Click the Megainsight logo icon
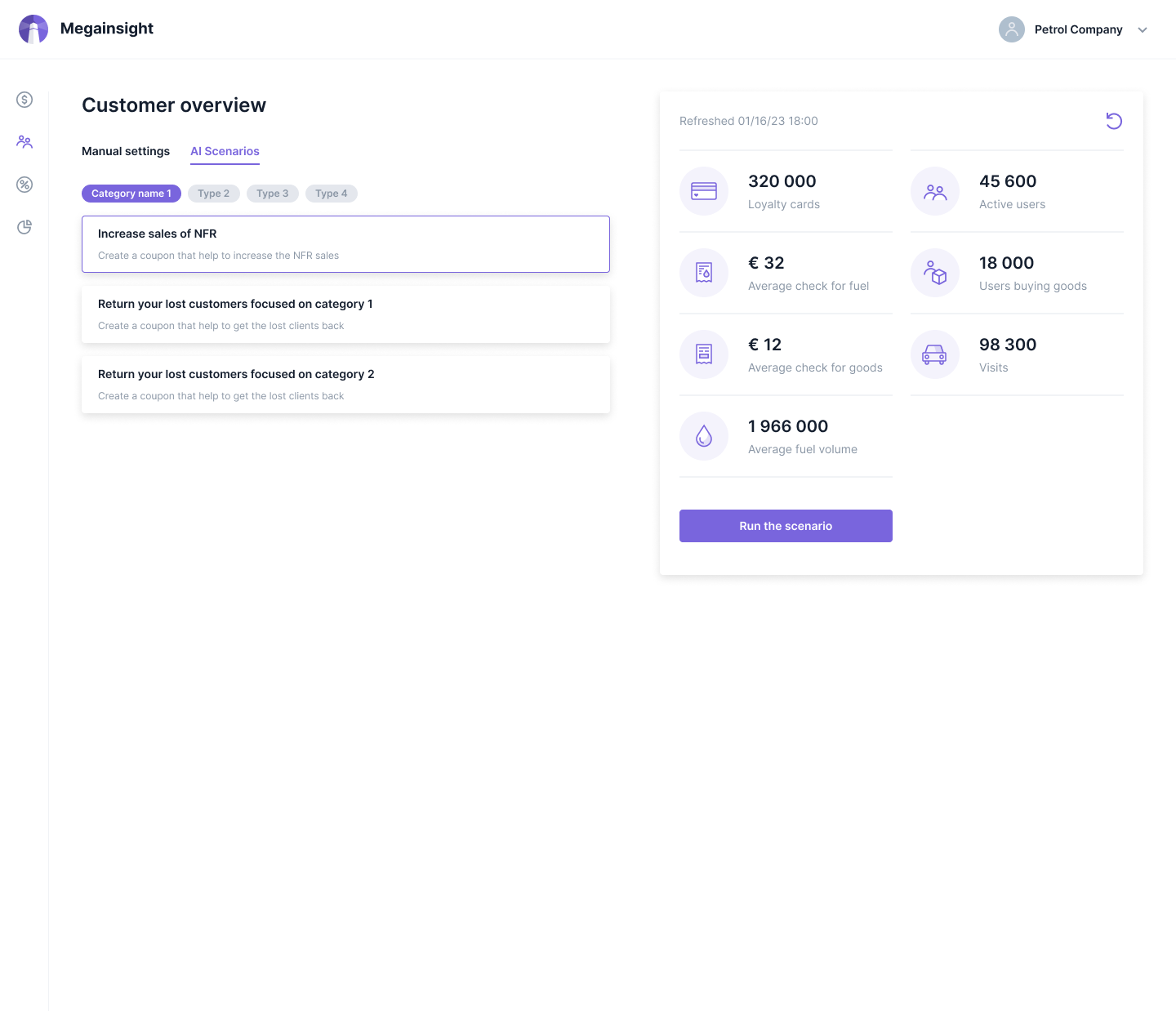 (33, 29)
